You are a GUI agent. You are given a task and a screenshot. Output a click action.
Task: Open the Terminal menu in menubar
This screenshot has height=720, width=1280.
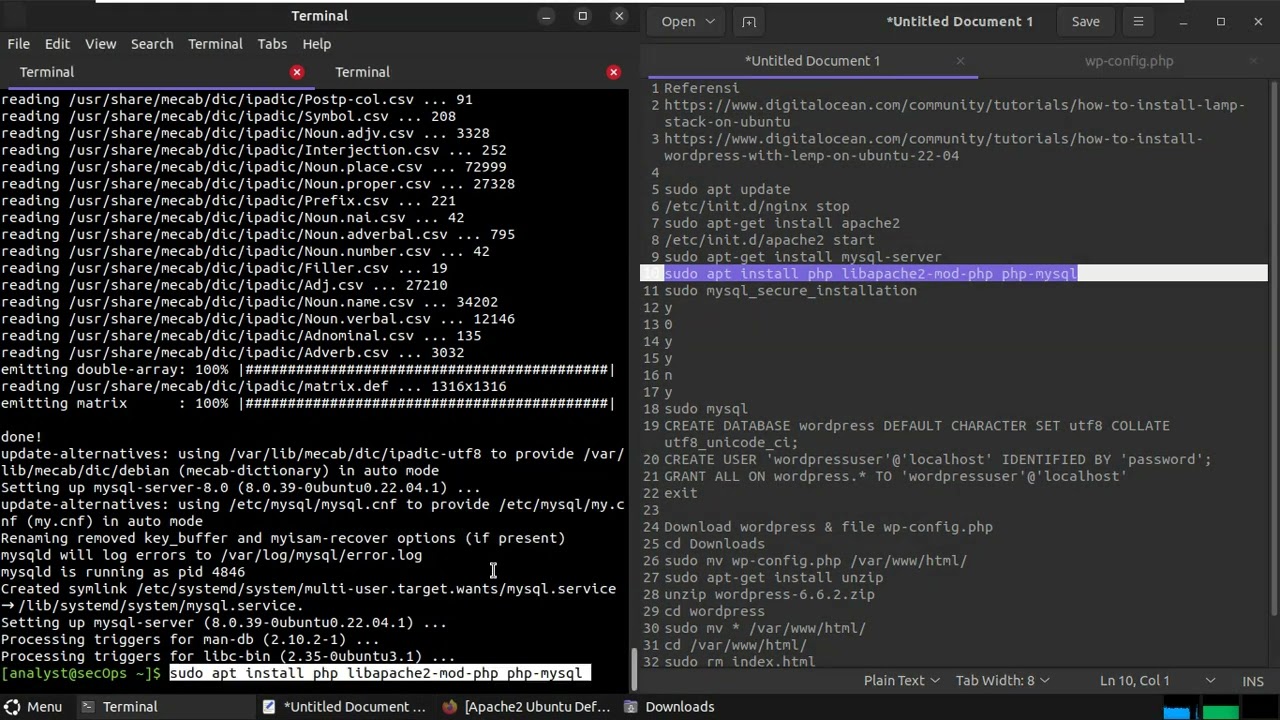(215, 44)
